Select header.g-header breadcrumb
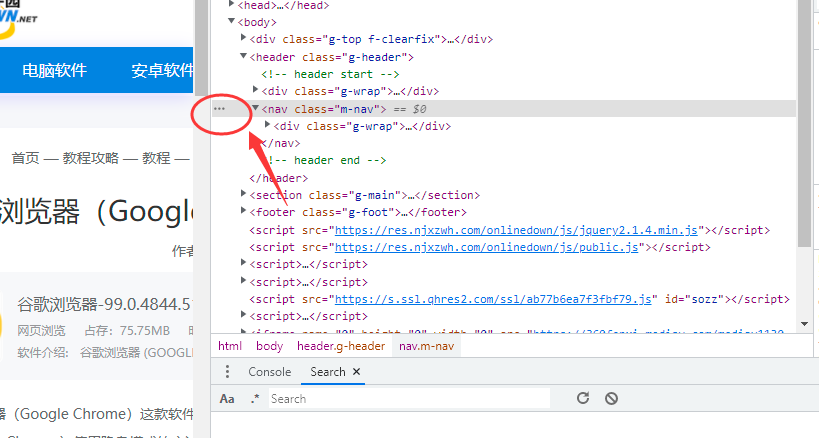The height and width of the screenshot is (438, 819). click(x=341, y=346)
